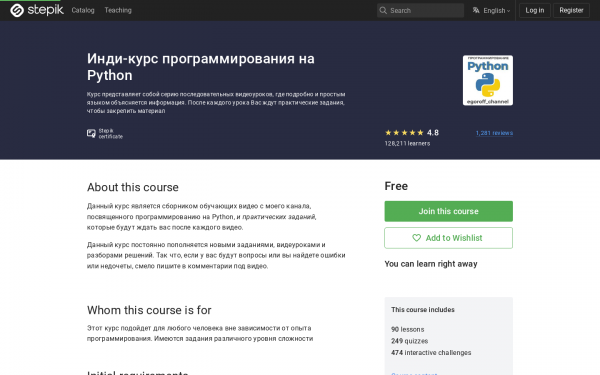Click the Stepik certificate icon
600x375 pixels.
click(x=91, y=134)
